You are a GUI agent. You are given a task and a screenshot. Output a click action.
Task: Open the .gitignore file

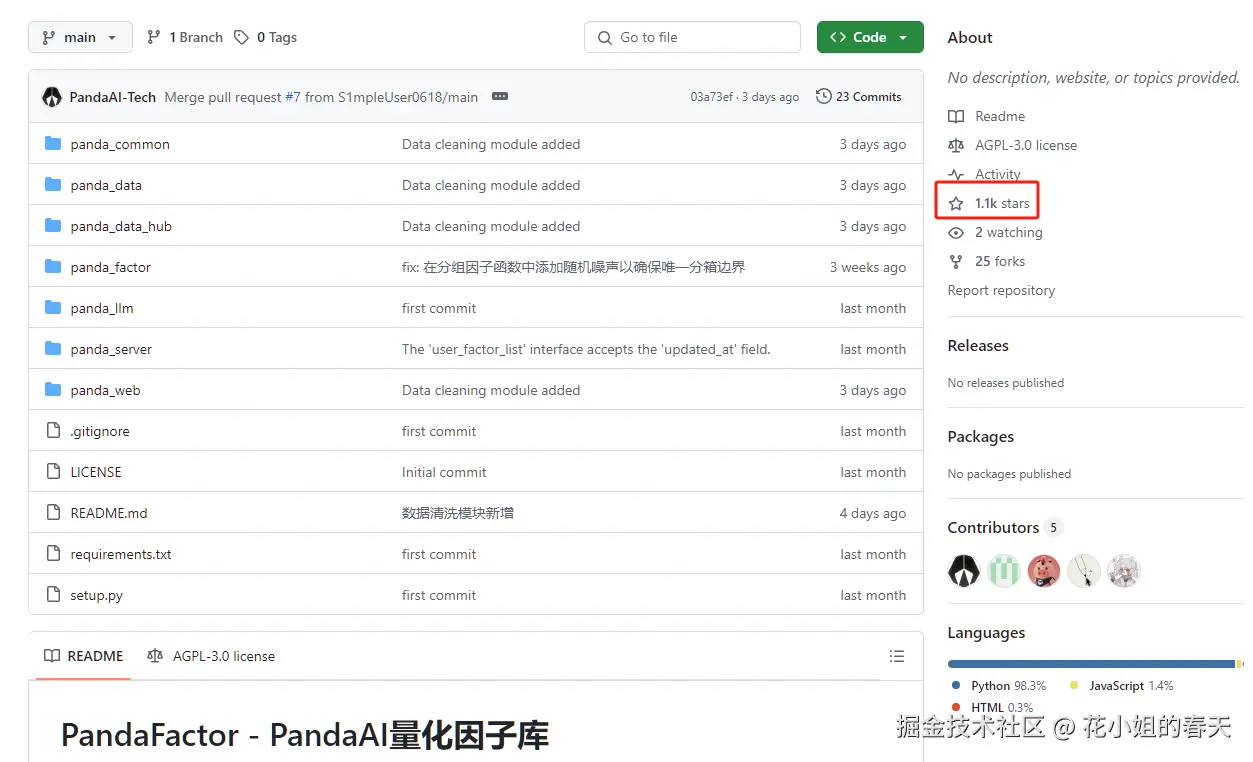pyautogui.click(x=100, y=431)
